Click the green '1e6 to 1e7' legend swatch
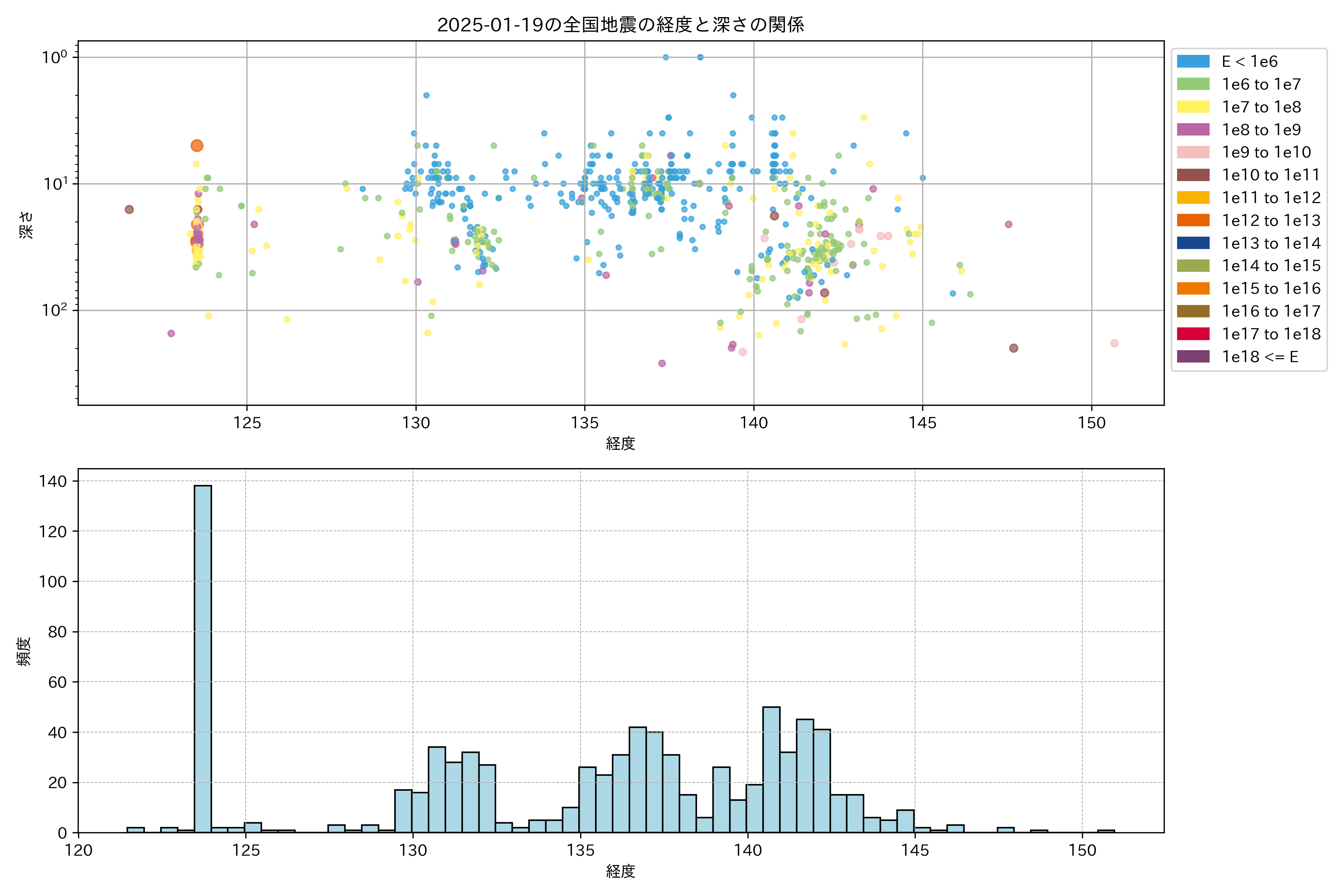Image resolution: width=1344 pixels, height=896 pixels. click(1192, 84)
